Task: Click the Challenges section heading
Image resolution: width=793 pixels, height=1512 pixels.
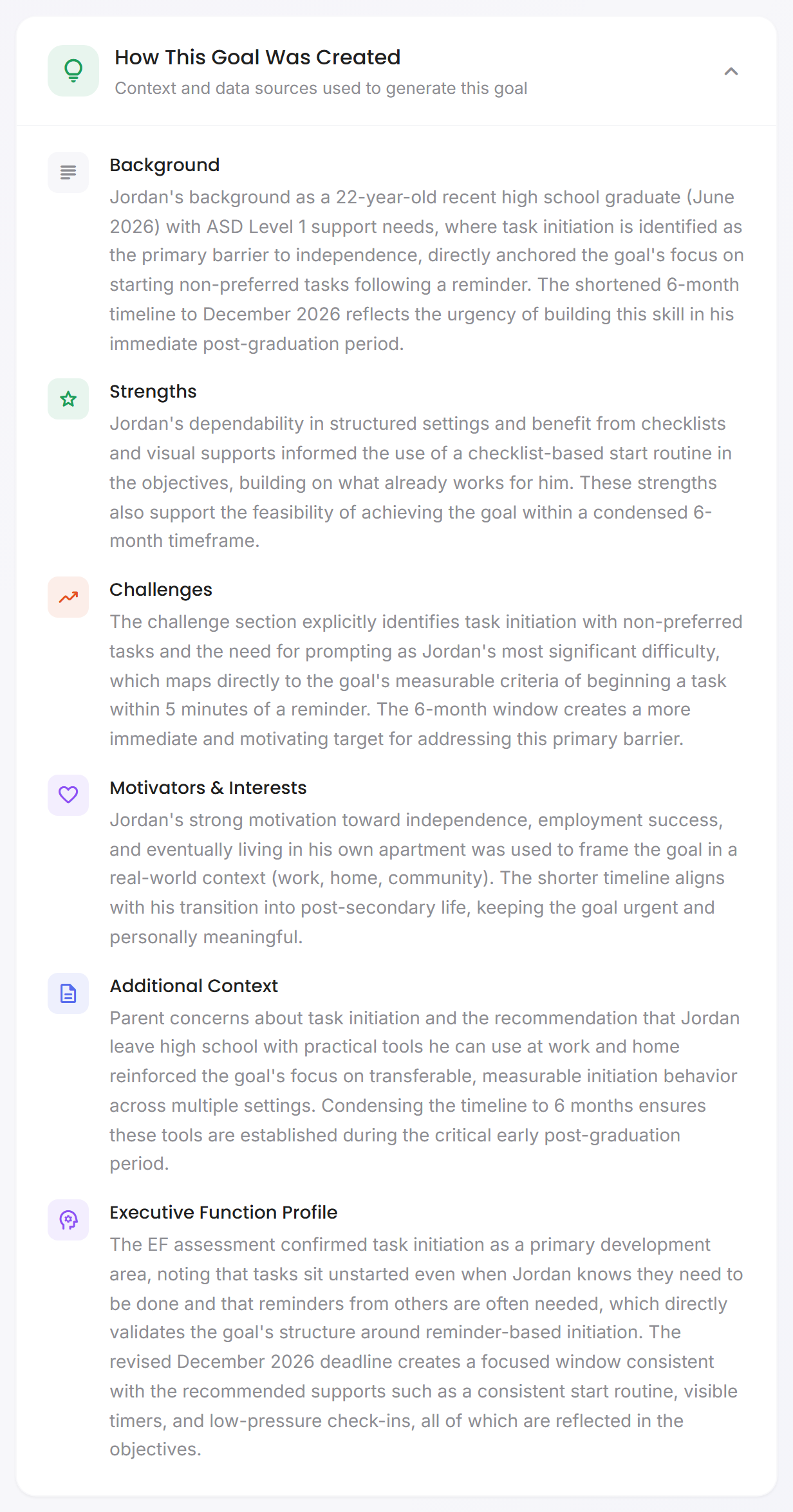Action: (x=161, y=590)
